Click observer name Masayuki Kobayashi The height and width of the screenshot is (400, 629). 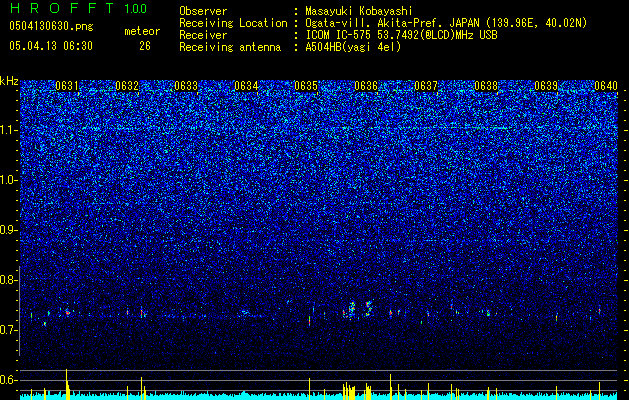(x=359, y=11)
